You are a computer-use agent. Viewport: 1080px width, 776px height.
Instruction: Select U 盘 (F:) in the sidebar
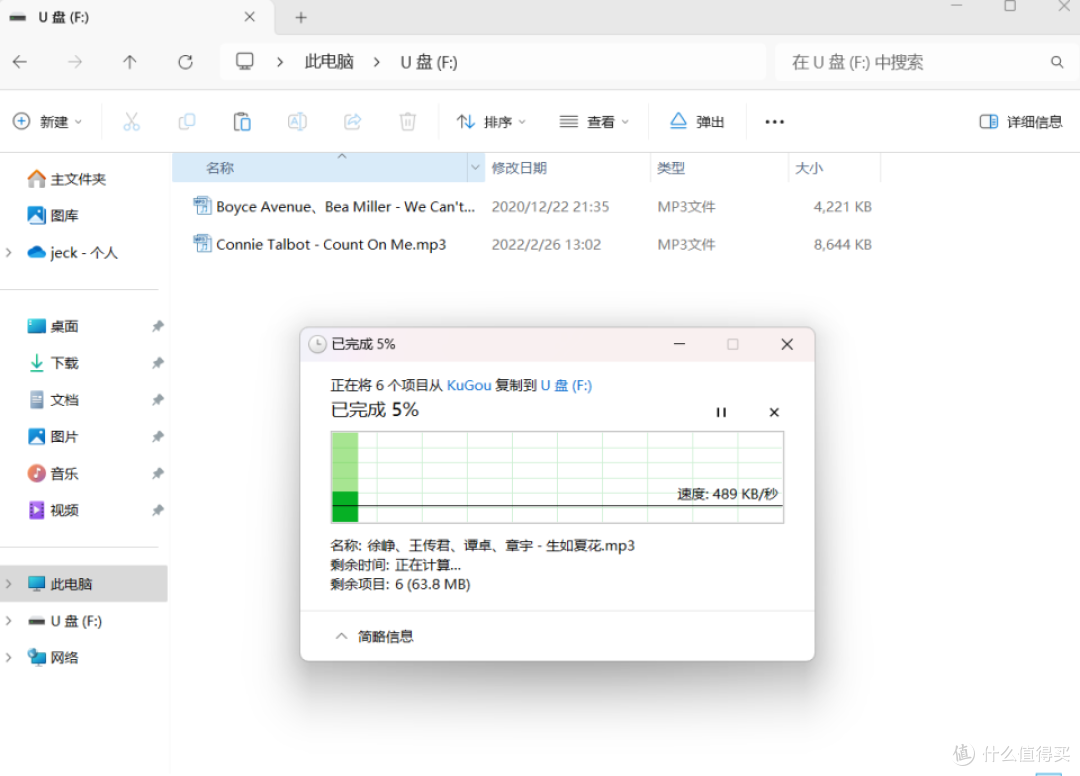click(x=65, y=621)
